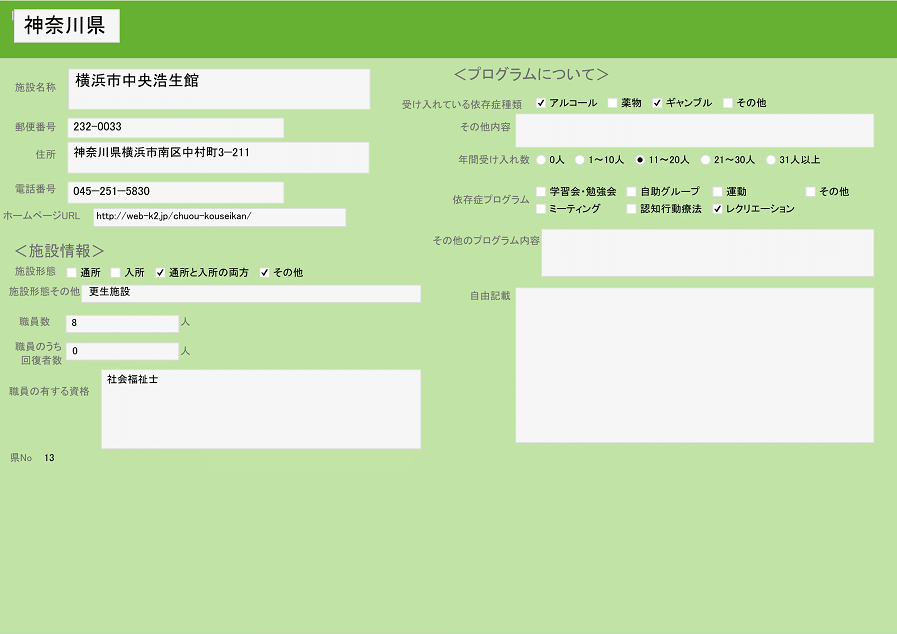This screenshot has height=634, width=897.
Task: Click the empty 自由記載 text area
Action: [694, 365]
